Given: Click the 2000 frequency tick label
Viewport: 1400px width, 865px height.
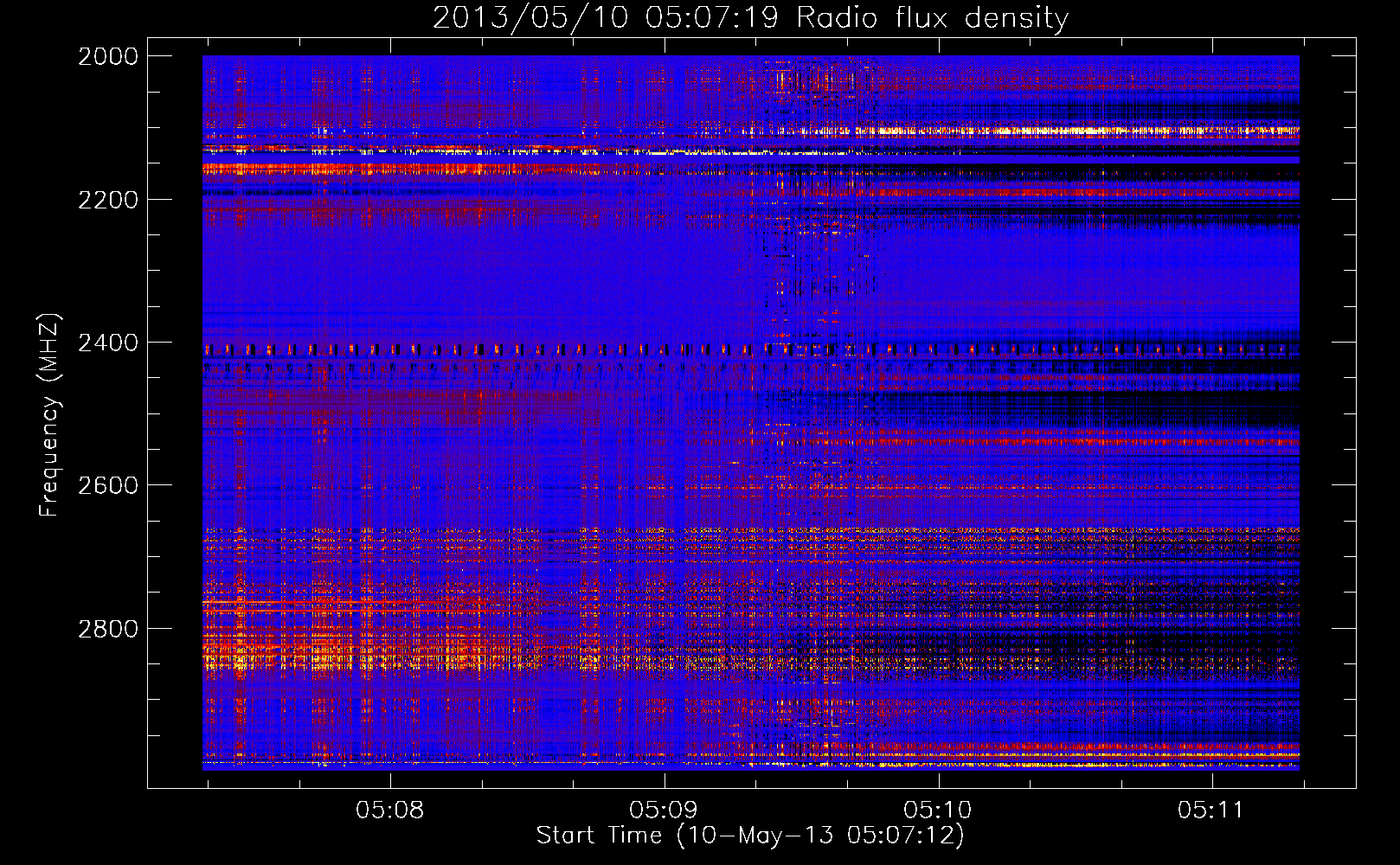Looking at the screenshot, I should [x=108, y=56].
